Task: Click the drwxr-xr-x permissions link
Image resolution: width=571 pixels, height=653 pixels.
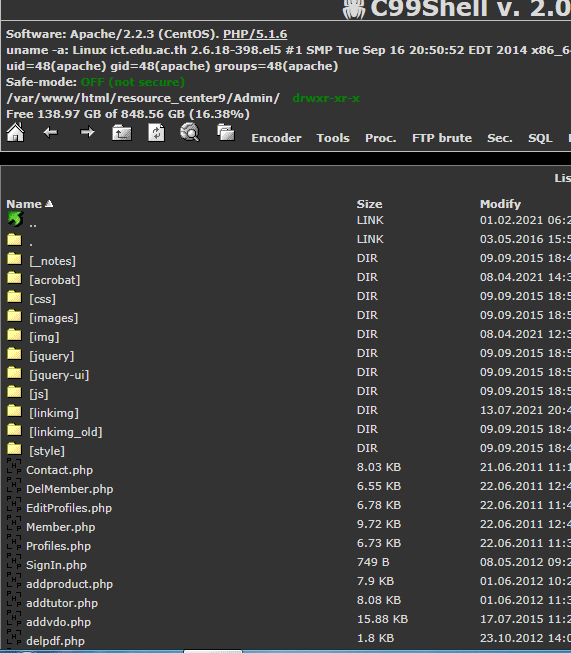Action: 326,98
